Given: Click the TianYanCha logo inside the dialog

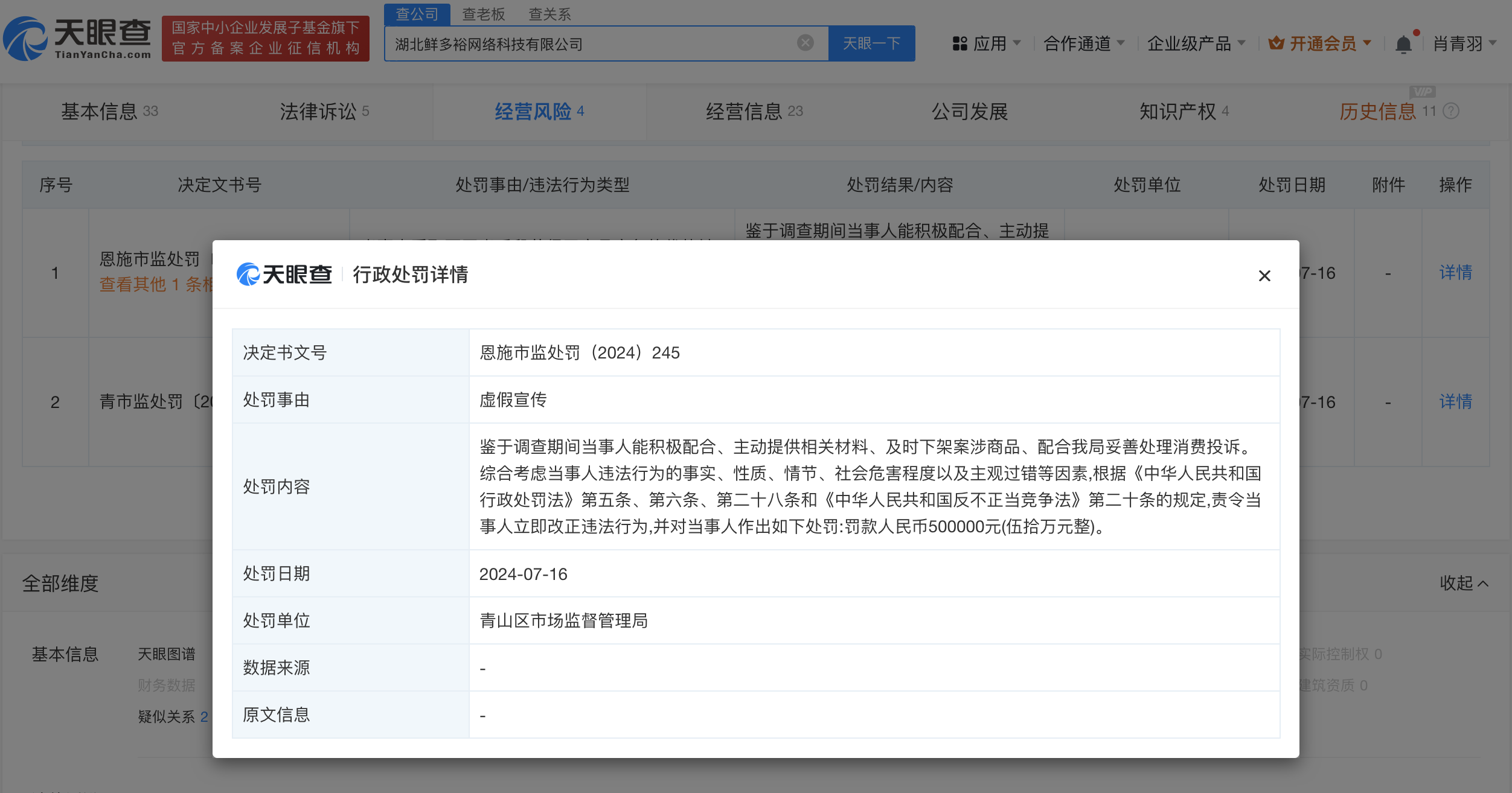Looking at the screenshot, I should coord(284,274).
